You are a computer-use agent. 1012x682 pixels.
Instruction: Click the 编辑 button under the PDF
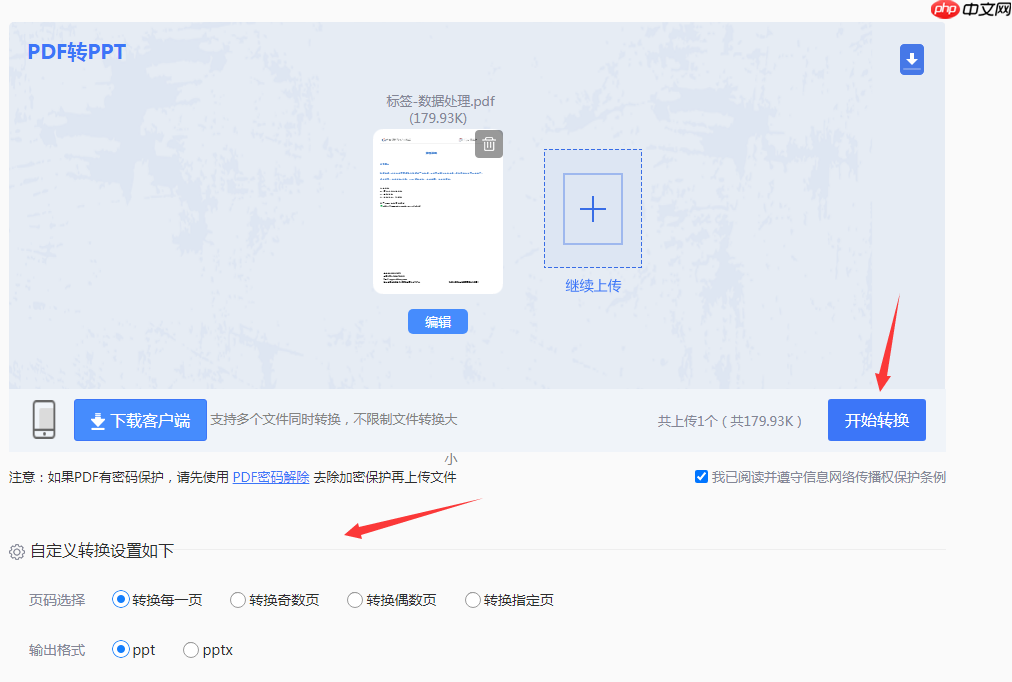click(x=437, y=321)
